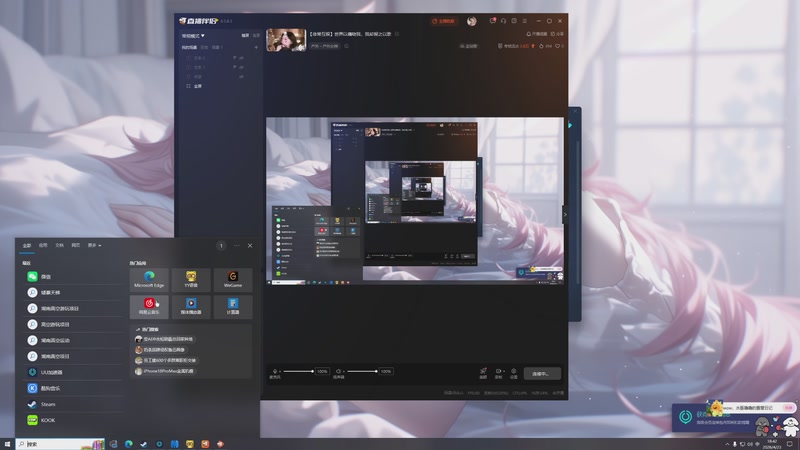This screenshot has width=800, height=450.
Task: Launch Steam from the recent apps list
Action: pos(71,404)
